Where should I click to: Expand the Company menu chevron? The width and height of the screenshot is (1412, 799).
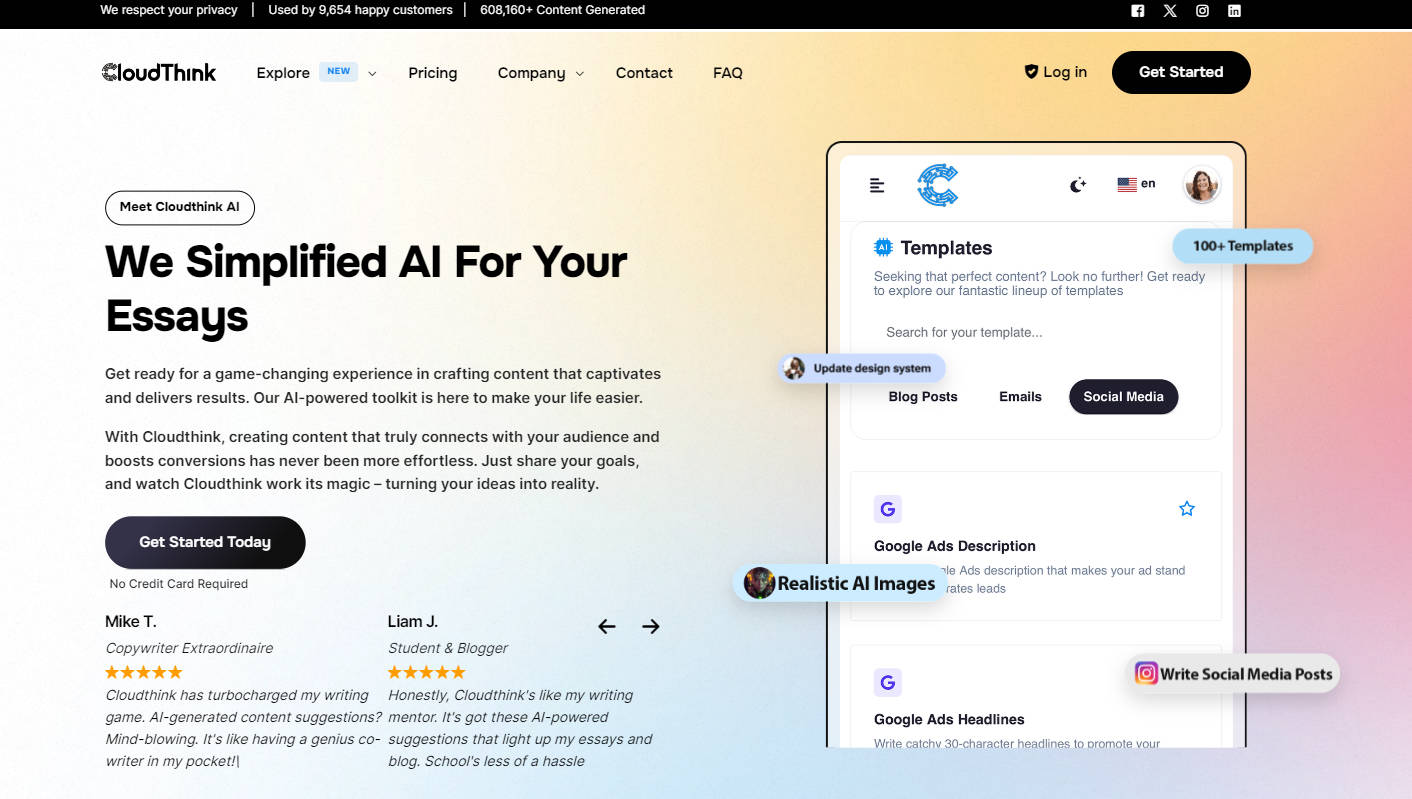tap(580, 74)
